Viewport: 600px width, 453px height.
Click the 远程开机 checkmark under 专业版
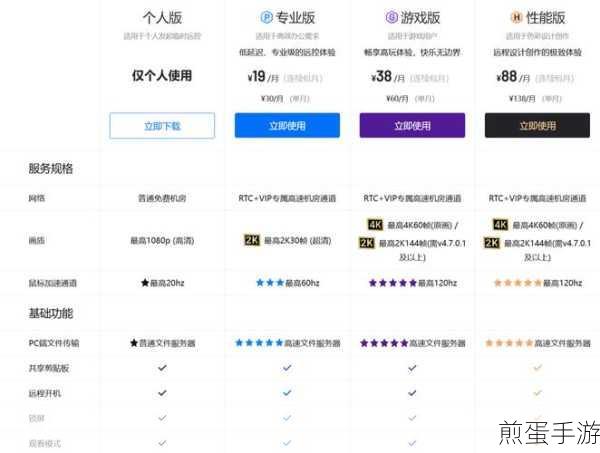pos(287,393)
